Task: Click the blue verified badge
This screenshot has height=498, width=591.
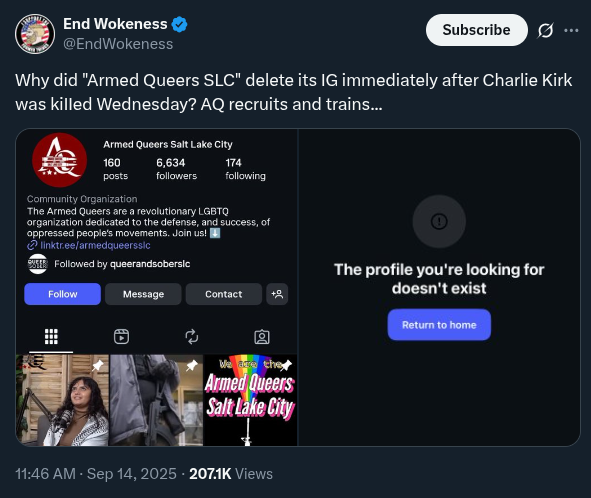Action: 179,24
